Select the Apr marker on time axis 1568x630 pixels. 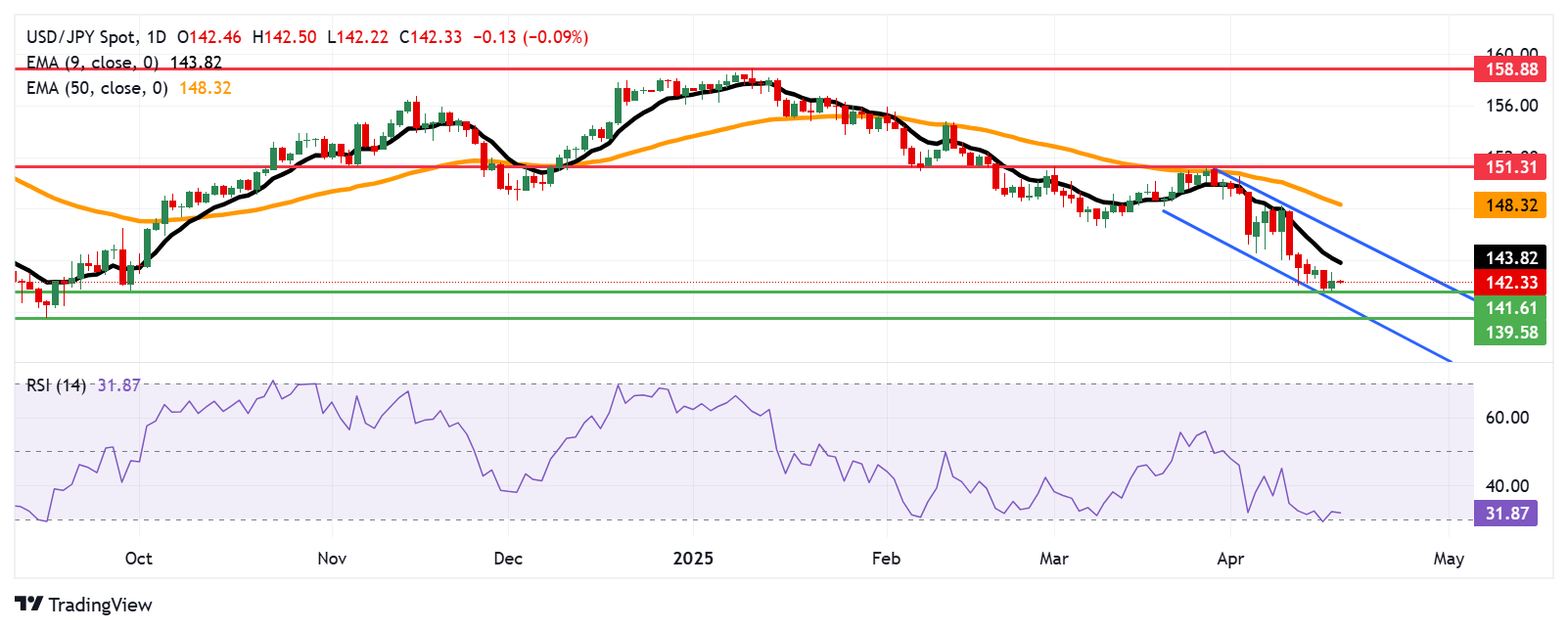pyautogui.click(x=1230, y=559)
